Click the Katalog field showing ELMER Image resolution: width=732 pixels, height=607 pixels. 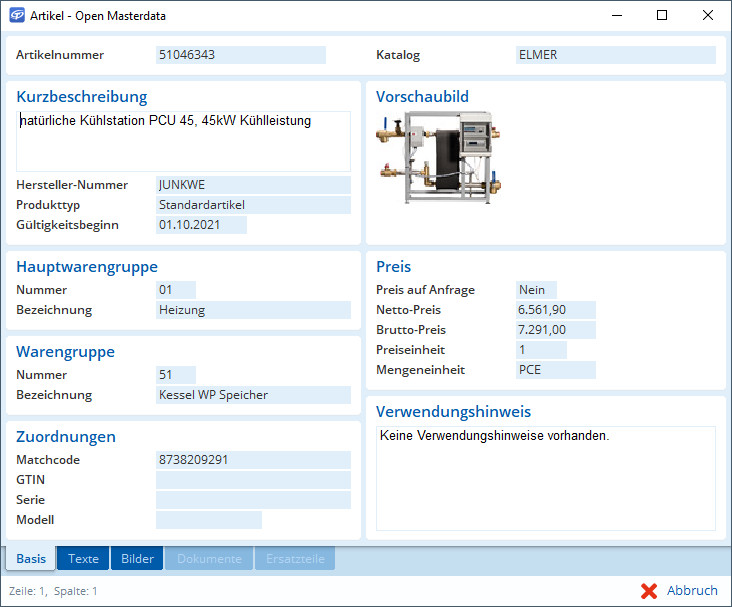point(615,55)
